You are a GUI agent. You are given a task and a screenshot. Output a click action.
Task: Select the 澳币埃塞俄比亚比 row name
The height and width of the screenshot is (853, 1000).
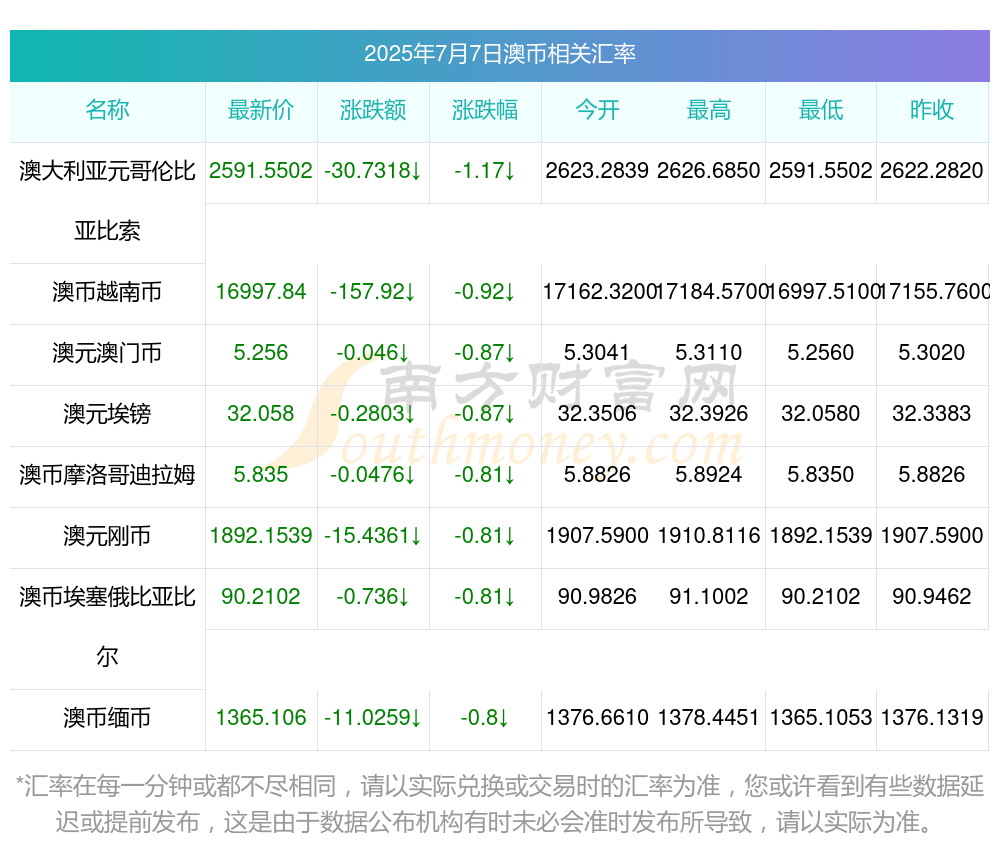point(107,596)
